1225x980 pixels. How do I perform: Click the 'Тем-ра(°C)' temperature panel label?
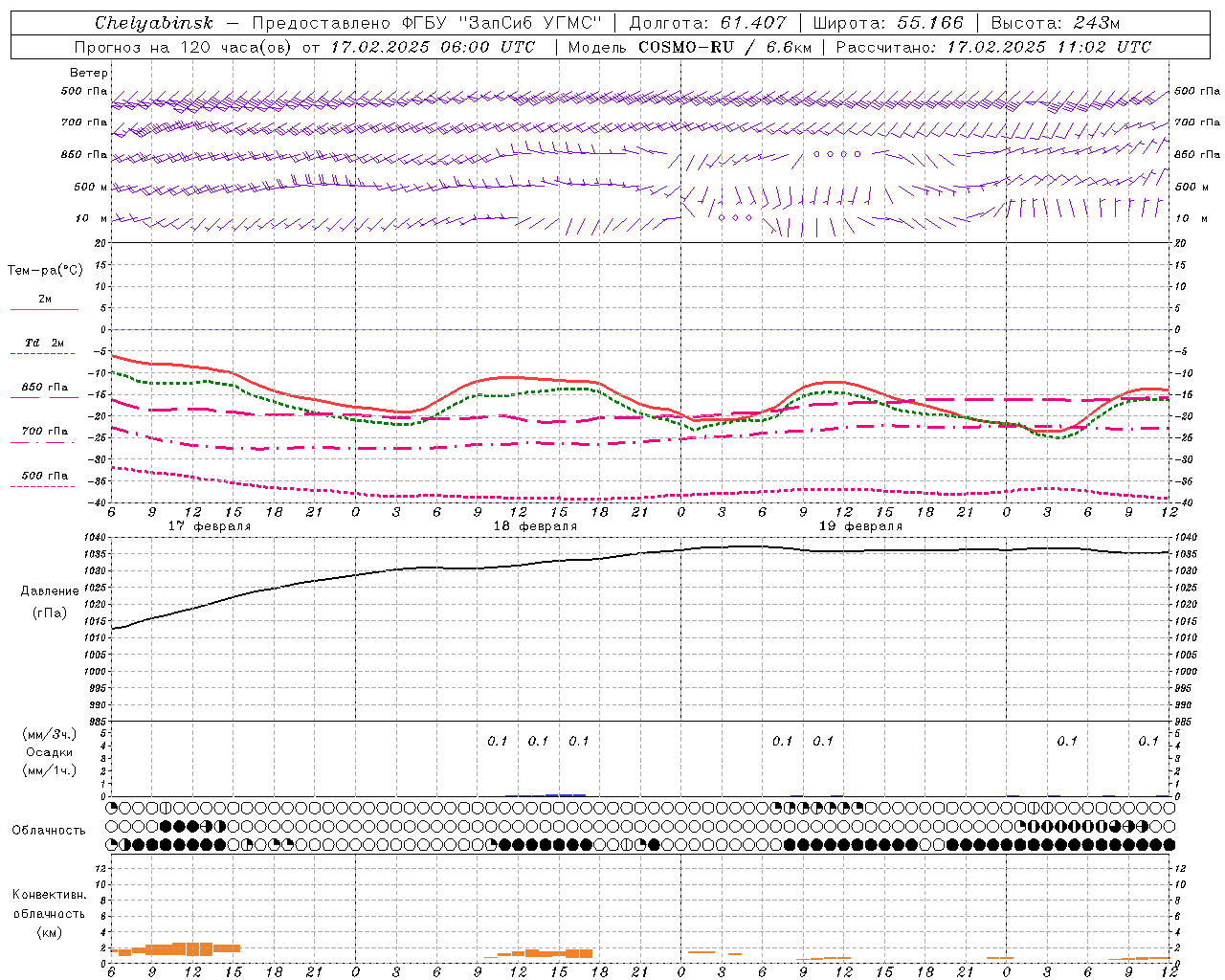coord(45,271)
